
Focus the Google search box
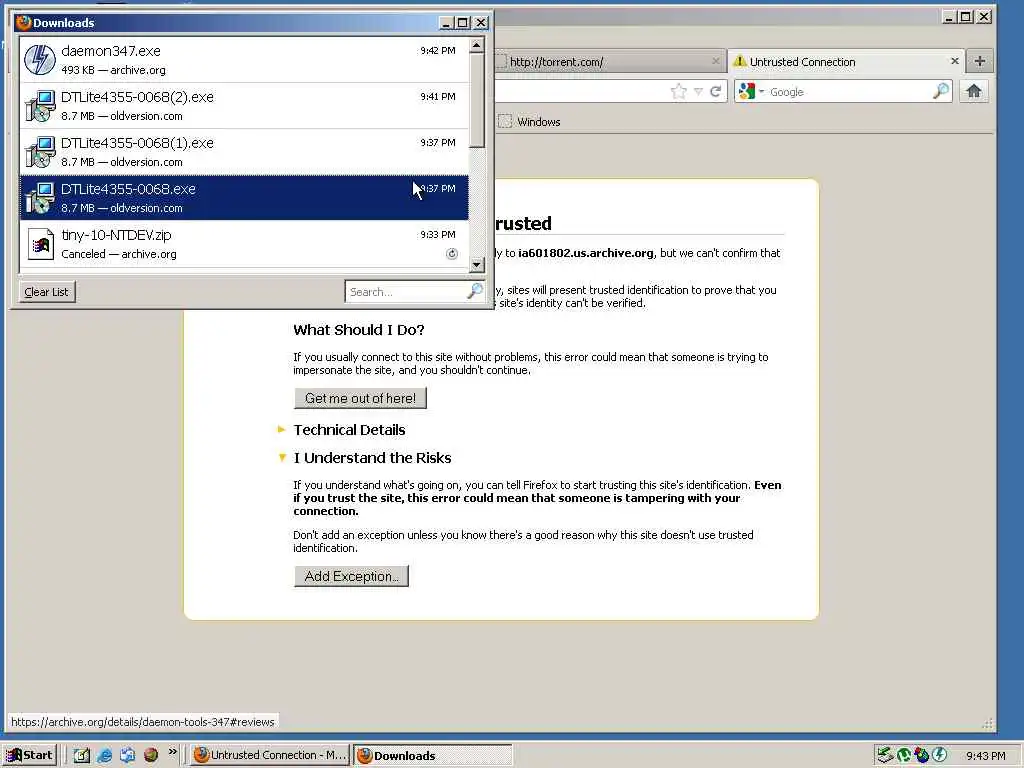(x=849, y=91)
